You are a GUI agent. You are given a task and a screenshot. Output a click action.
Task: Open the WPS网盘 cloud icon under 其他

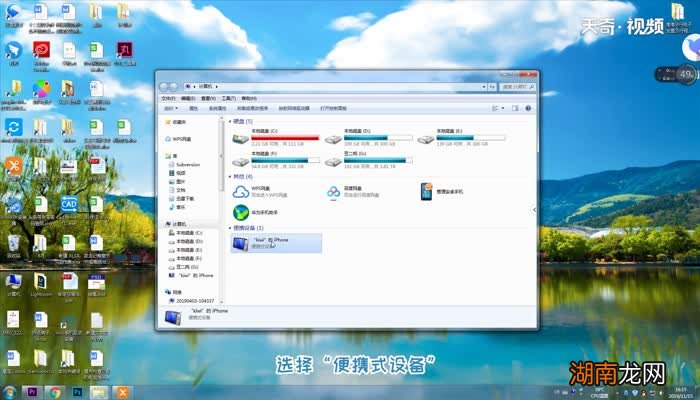(x=241, y=192)
